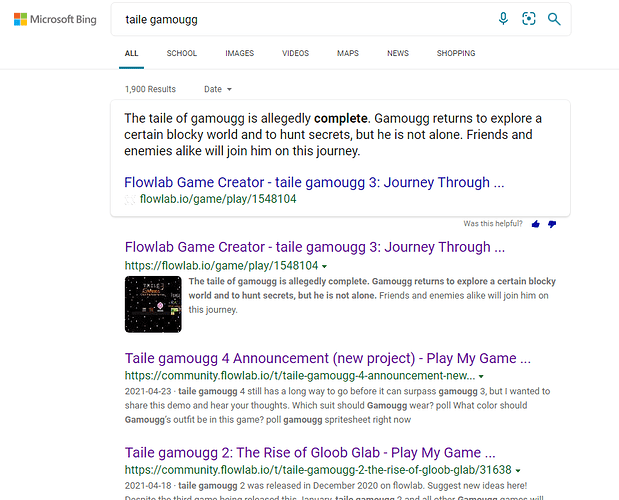Open Taile gamougg 2 Rise of Gloob Glab link

point(310,453)
